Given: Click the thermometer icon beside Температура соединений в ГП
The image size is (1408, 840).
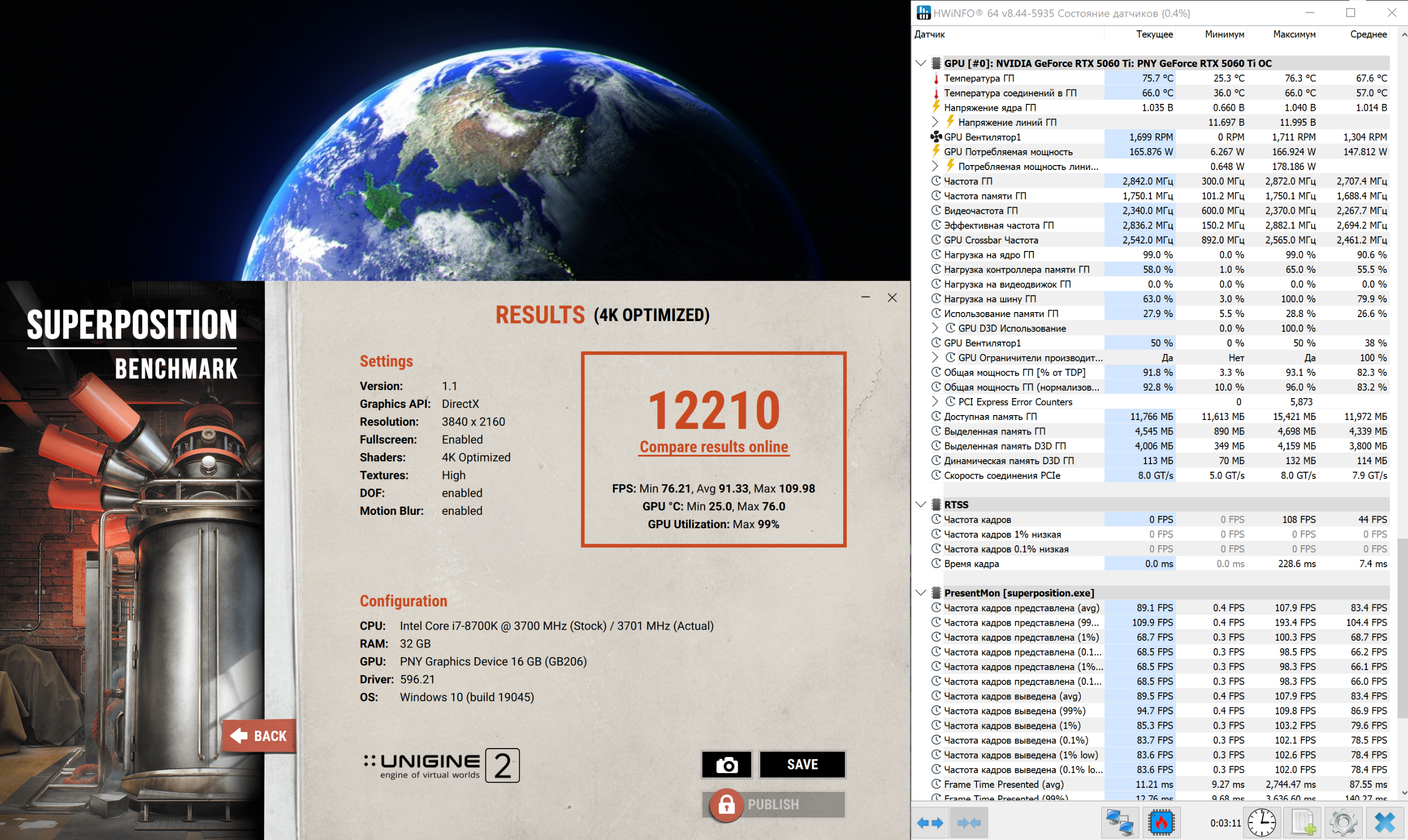Looking at the screenshot, I should point(936,93).
